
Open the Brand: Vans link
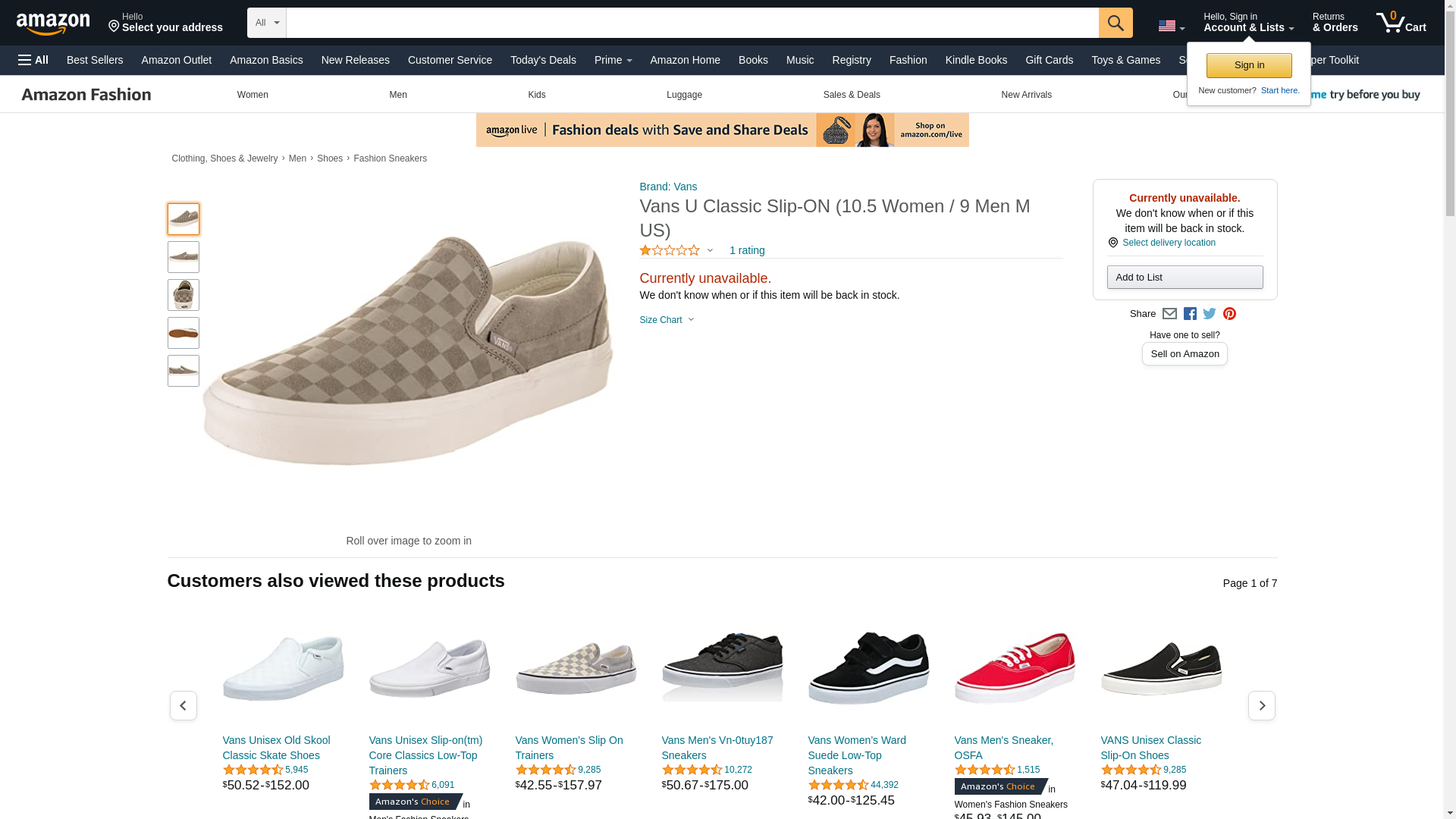click(668, 187)
